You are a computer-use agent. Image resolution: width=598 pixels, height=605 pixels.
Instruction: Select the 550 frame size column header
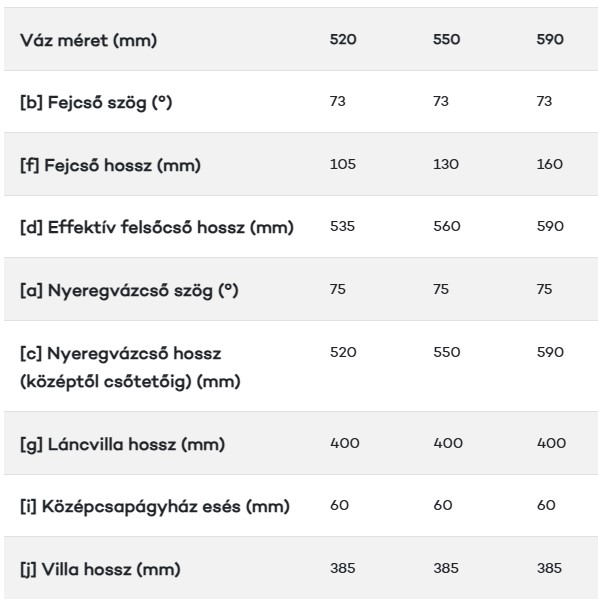[x=446, y=39]
